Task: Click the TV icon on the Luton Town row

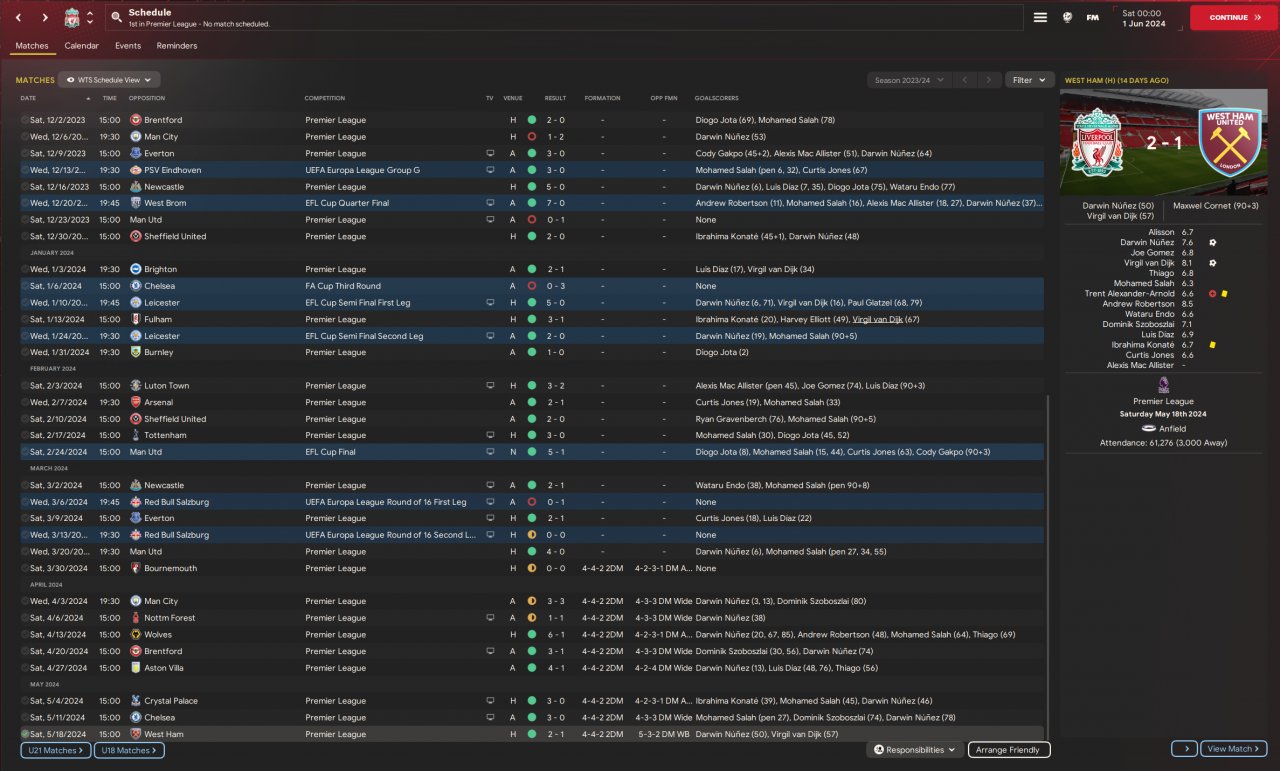Action: [x=490, y=385]
